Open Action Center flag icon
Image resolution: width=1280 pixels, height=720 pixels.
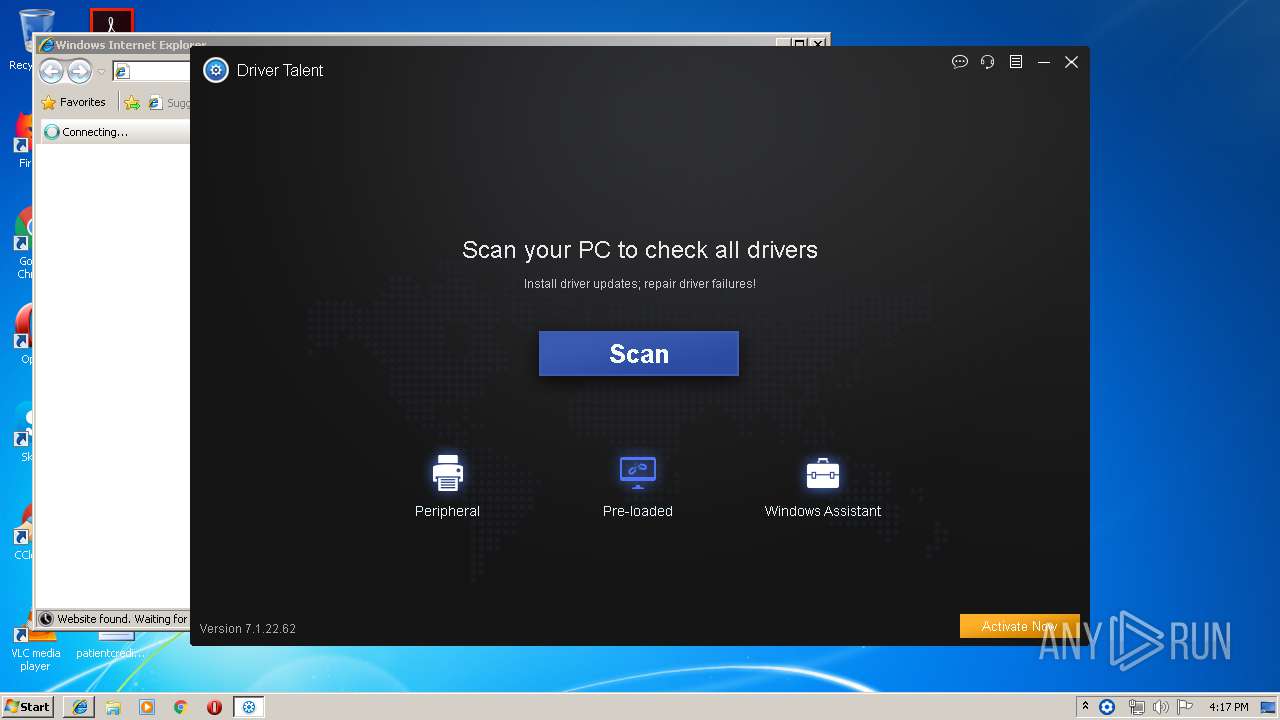coord(1185,707)
